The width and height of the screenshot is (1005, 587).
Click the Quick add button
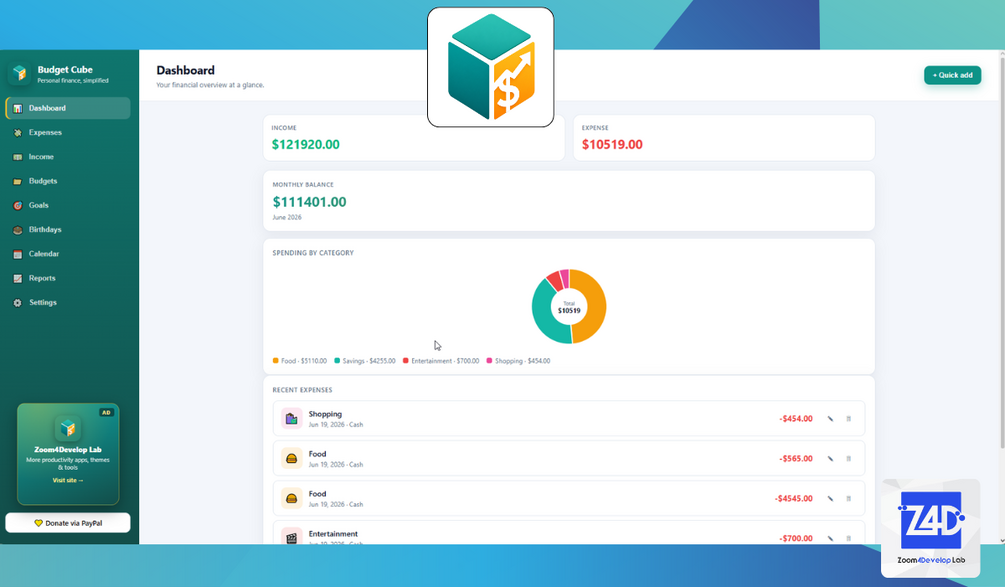point(952,75)
